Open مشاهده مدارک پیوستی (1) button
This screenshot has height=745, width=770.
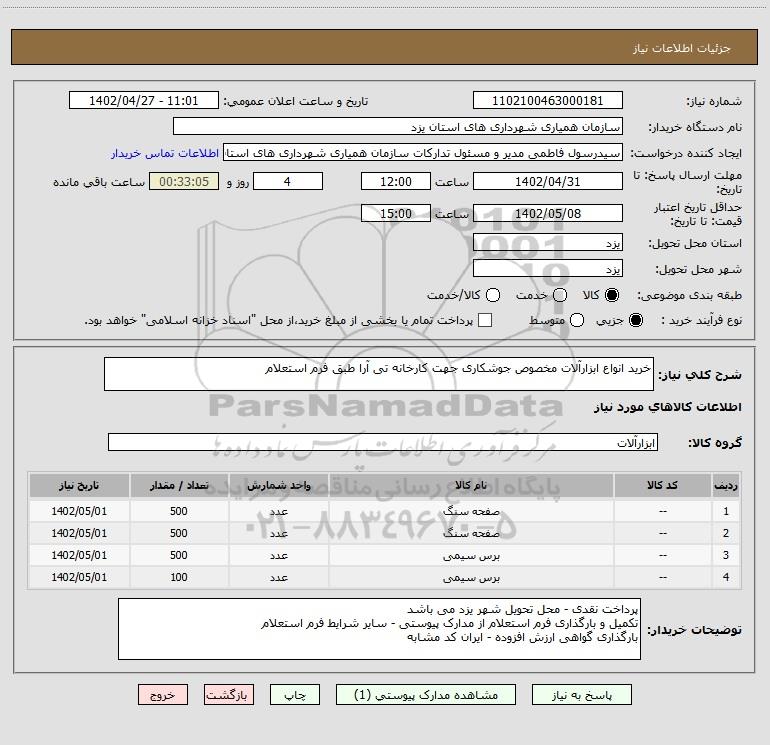[x=426, y=695]
